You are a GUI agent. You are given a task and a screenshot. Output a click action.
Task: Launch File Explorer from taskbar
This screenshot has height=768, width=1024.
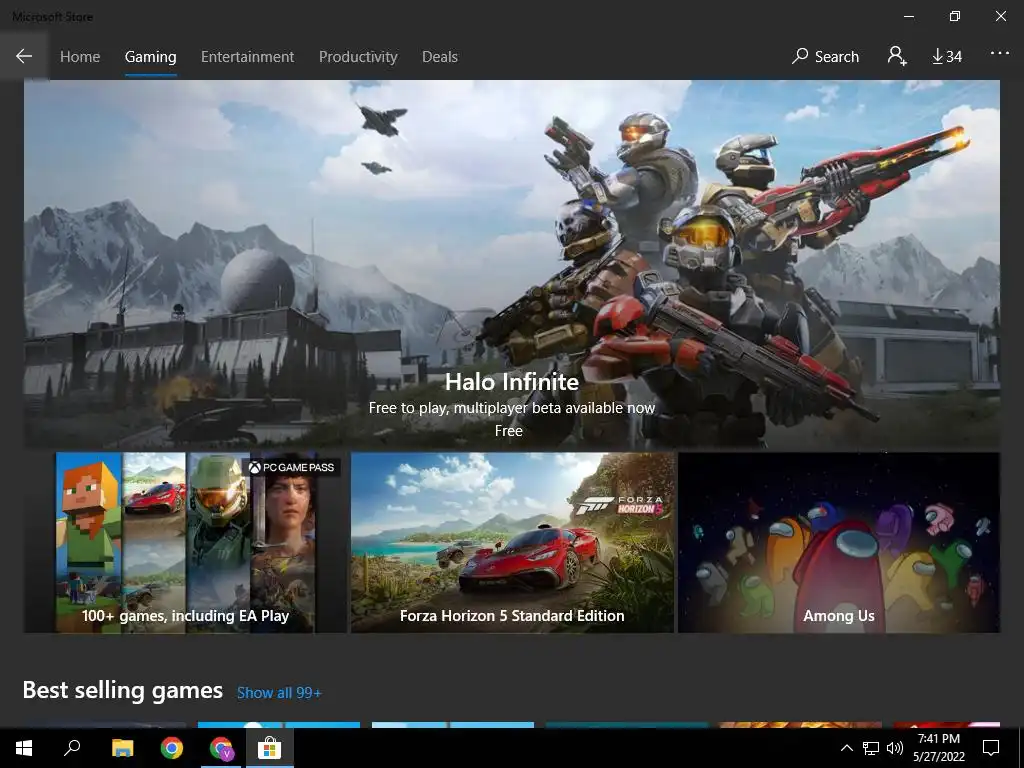[122, 748]
